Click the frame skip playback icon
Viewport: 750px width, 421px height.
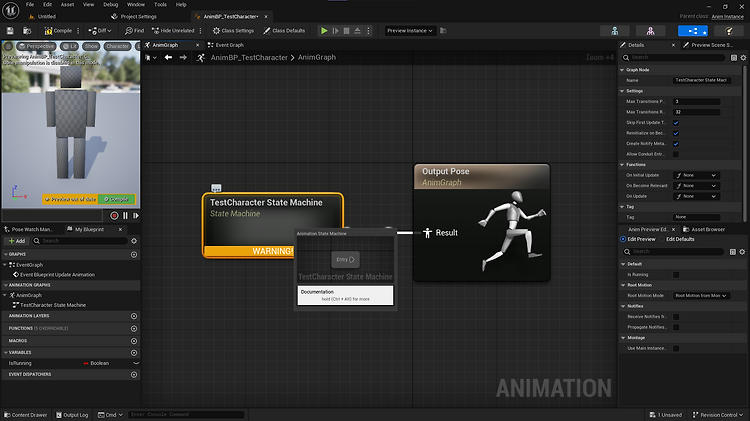click(x=336, y=31)
